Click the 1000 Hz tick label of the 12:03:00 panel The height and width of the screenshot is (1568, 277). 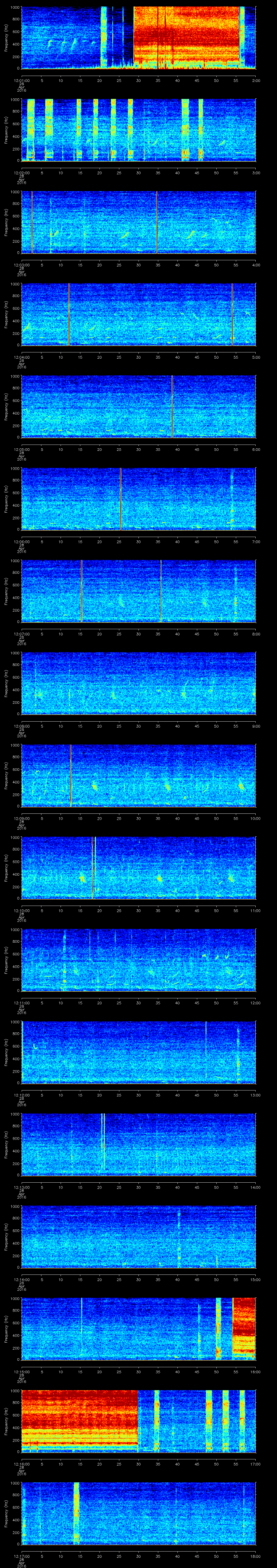coord(15,192)
